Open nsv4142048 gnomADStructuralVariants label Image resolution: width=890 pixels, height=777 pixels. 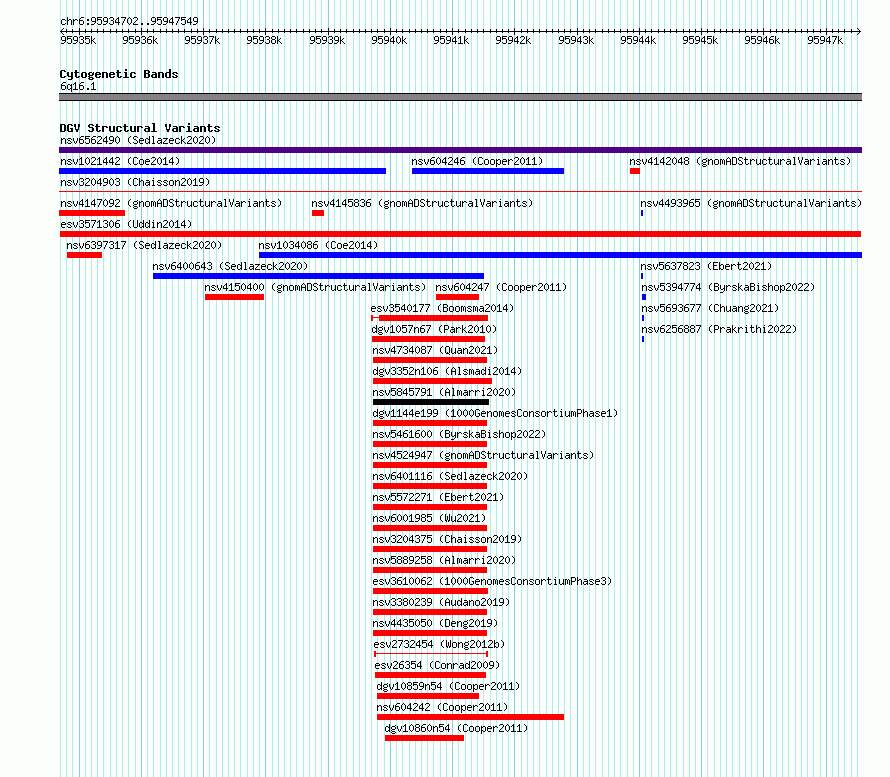point(740,161)
